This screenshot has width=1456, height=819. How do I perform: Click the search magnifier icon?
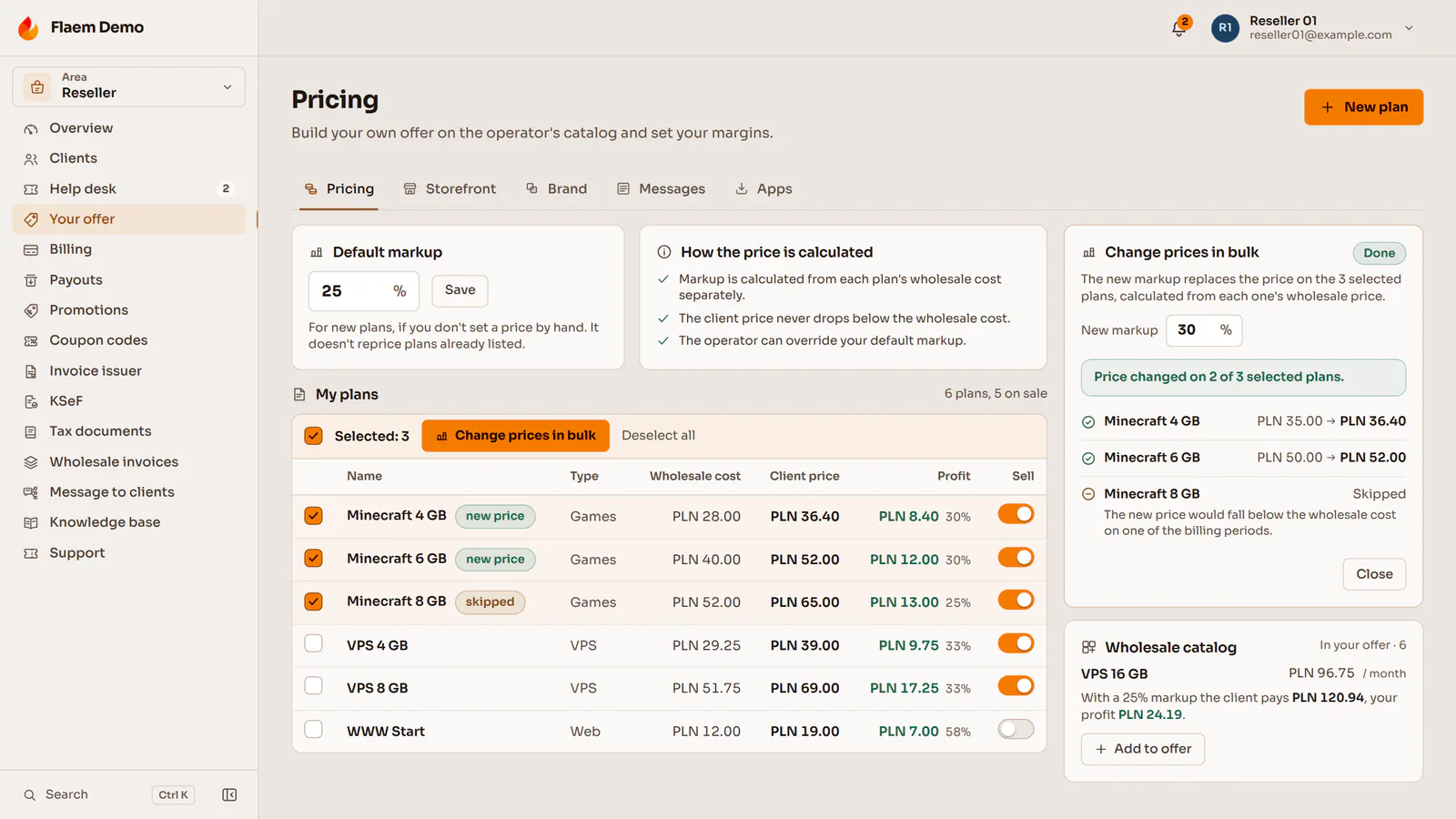(x=30, y=794)
